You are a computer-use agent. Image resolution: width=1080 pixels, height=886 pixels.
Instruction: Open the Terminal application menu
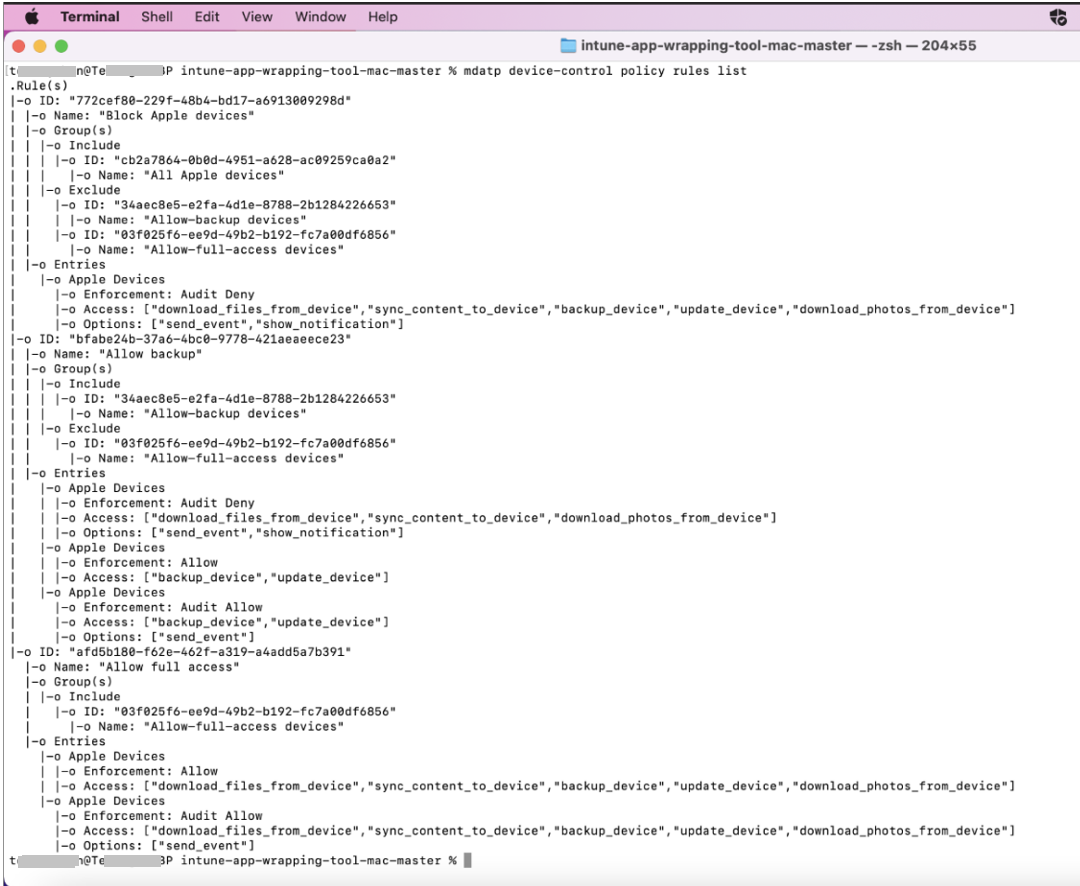pos(90,17)
